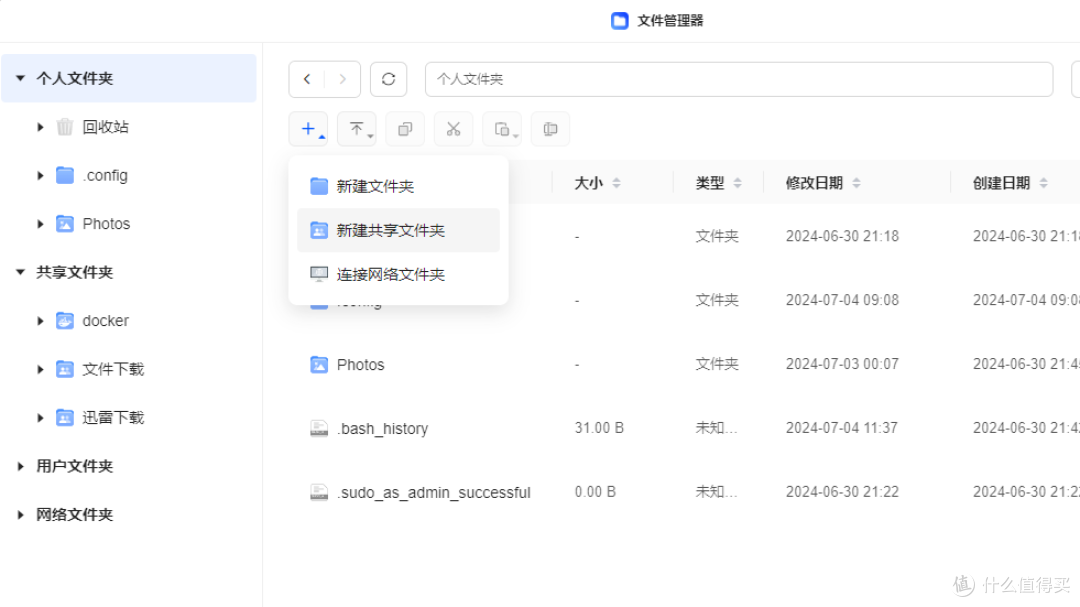
Task: Collapse the 共享文件夹 section
Action: [x=21, y=272]
